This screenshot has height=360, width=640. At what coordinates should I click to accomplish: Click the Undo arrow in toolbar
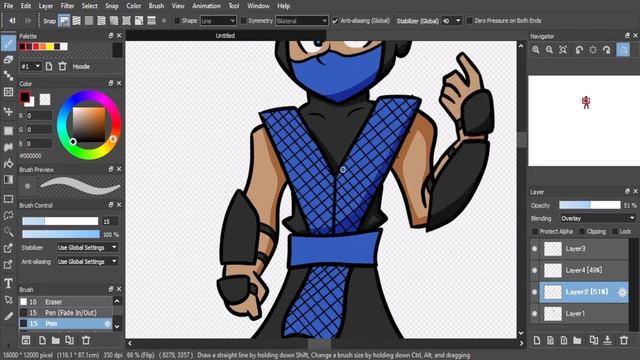click(12, 20)
